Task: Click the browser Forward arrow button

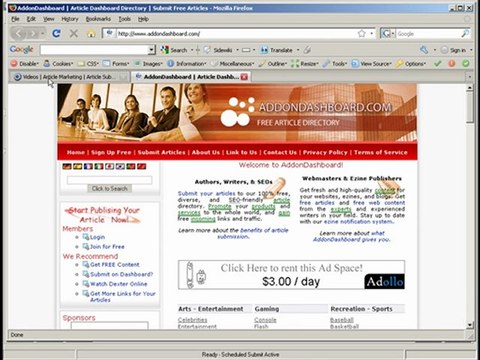Action: (33, 34)
